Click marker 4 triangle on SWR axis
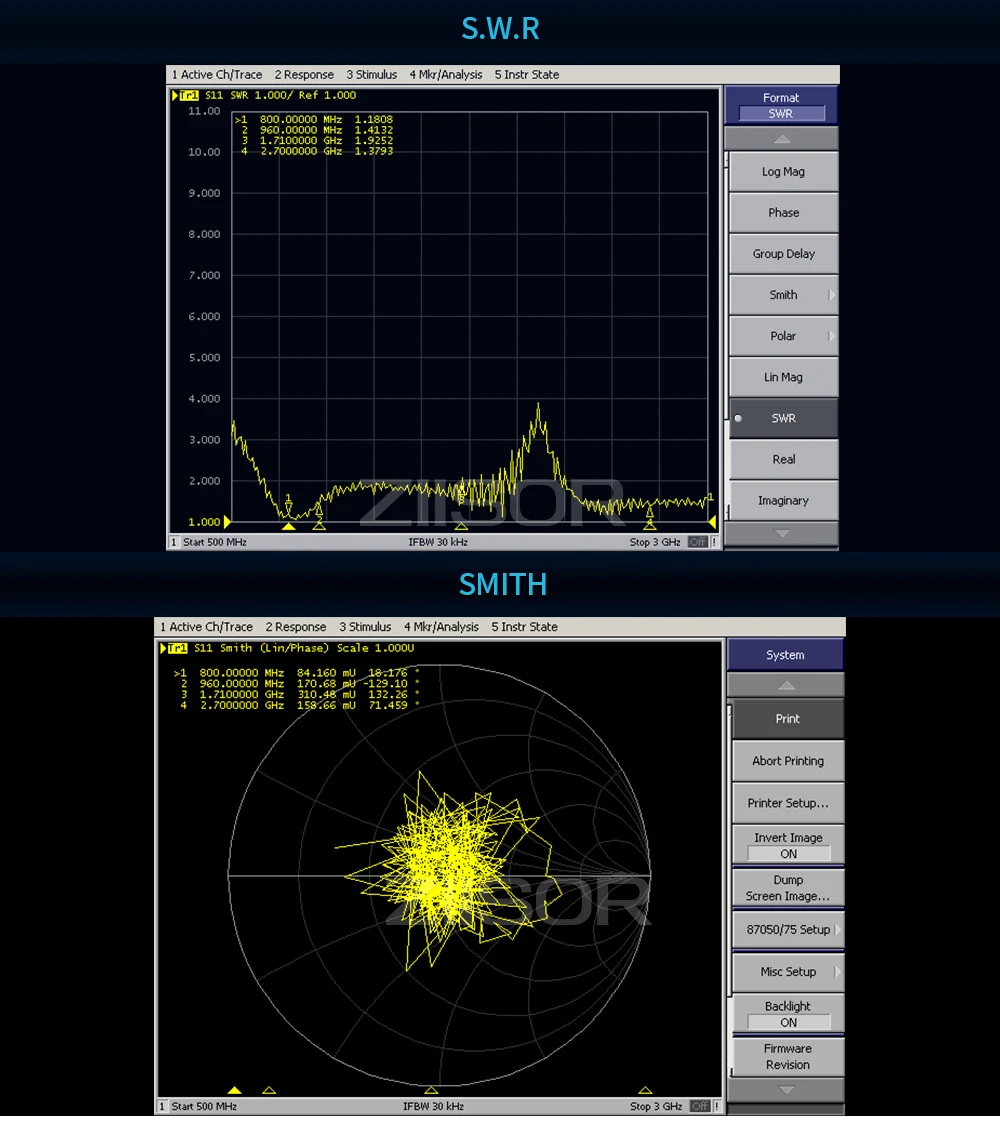1000x1131 pixels. [649, 527]
